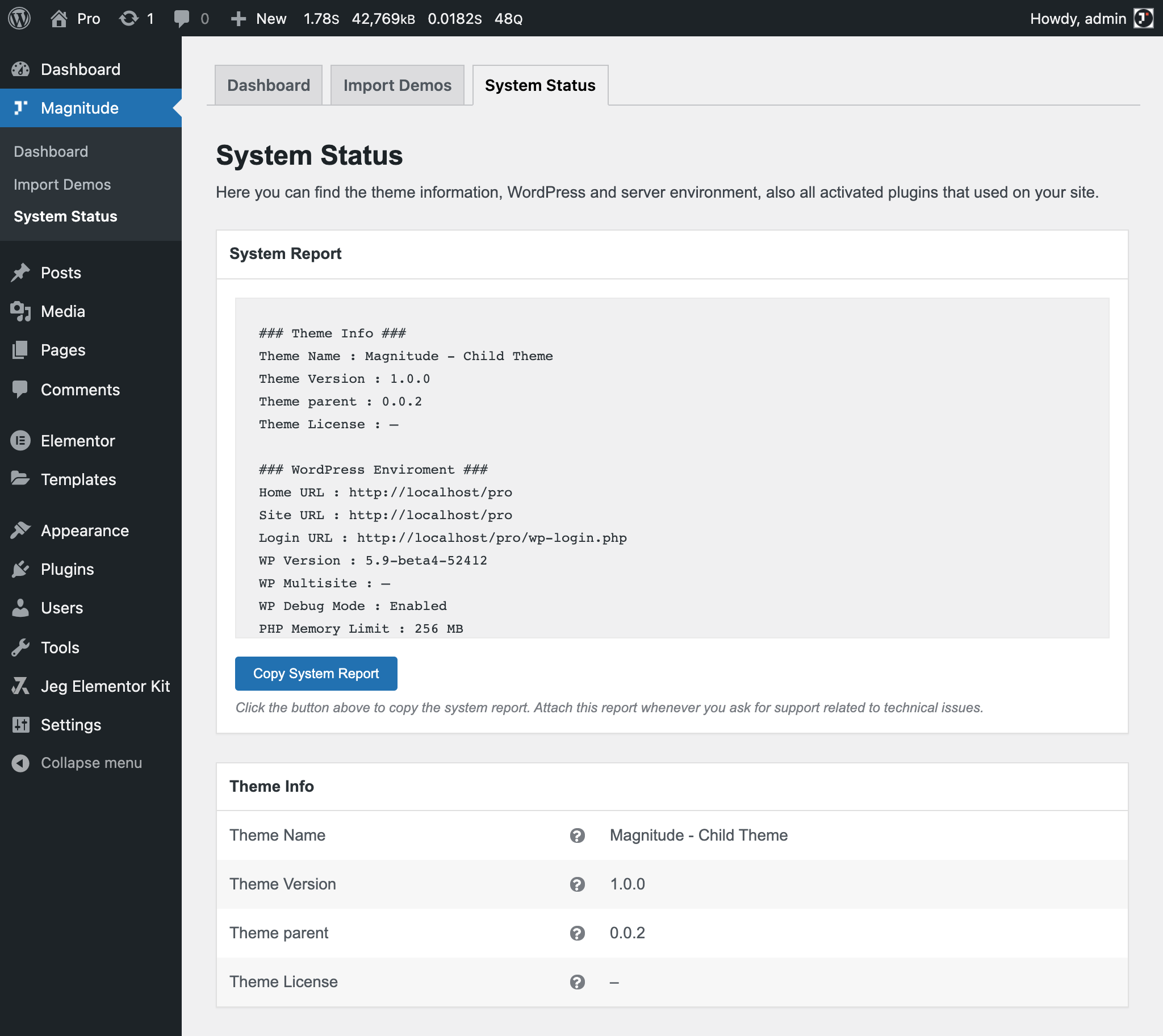Switch to the top Dashboard tab
The width and height of the screenshot is (1163, 1036).
269,85
